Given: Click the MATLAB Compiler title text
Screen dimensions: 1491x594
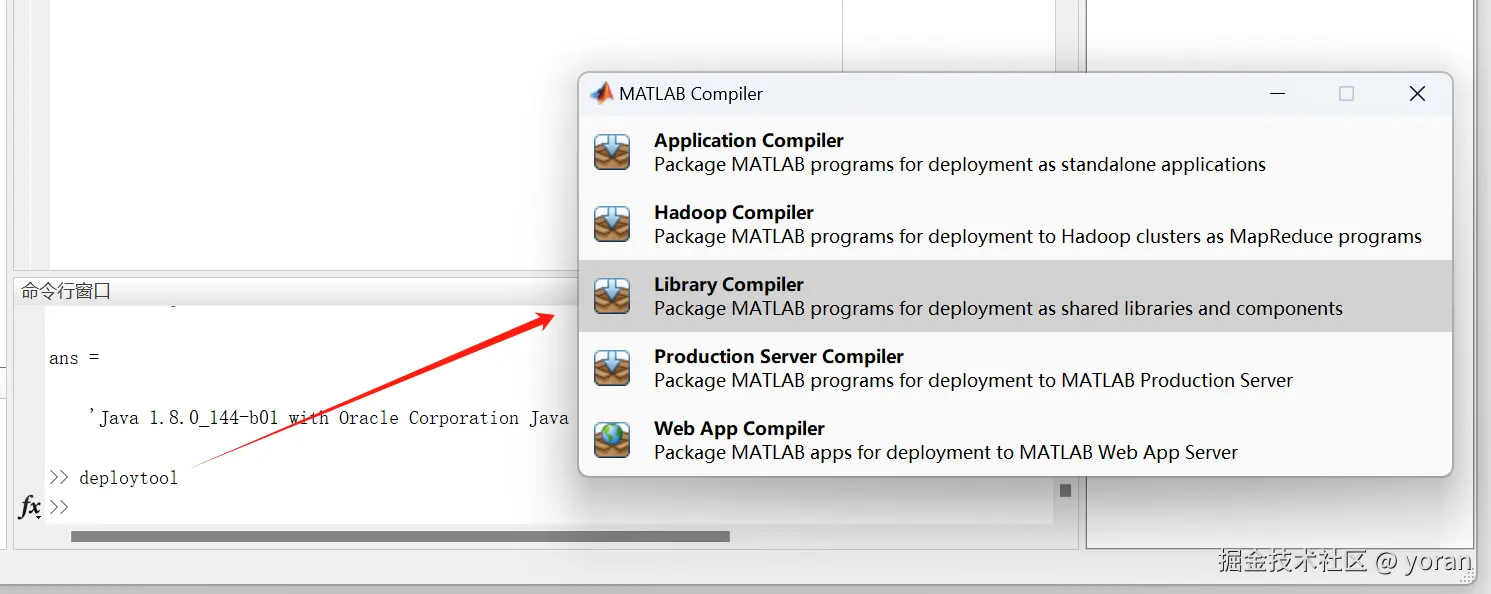Looking at the screenshot, I should pyautogui.click(x=691, y=94).
